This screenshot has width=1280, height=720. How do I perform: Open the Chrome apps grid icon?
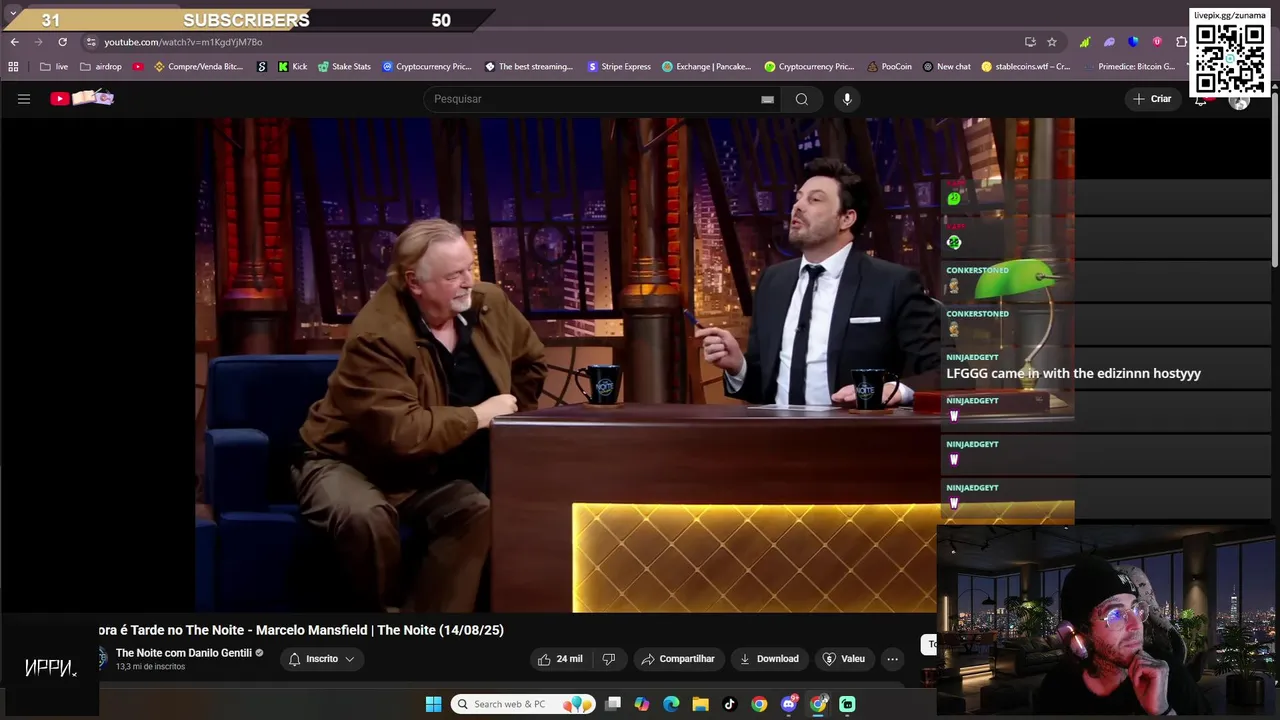point(13,67)
